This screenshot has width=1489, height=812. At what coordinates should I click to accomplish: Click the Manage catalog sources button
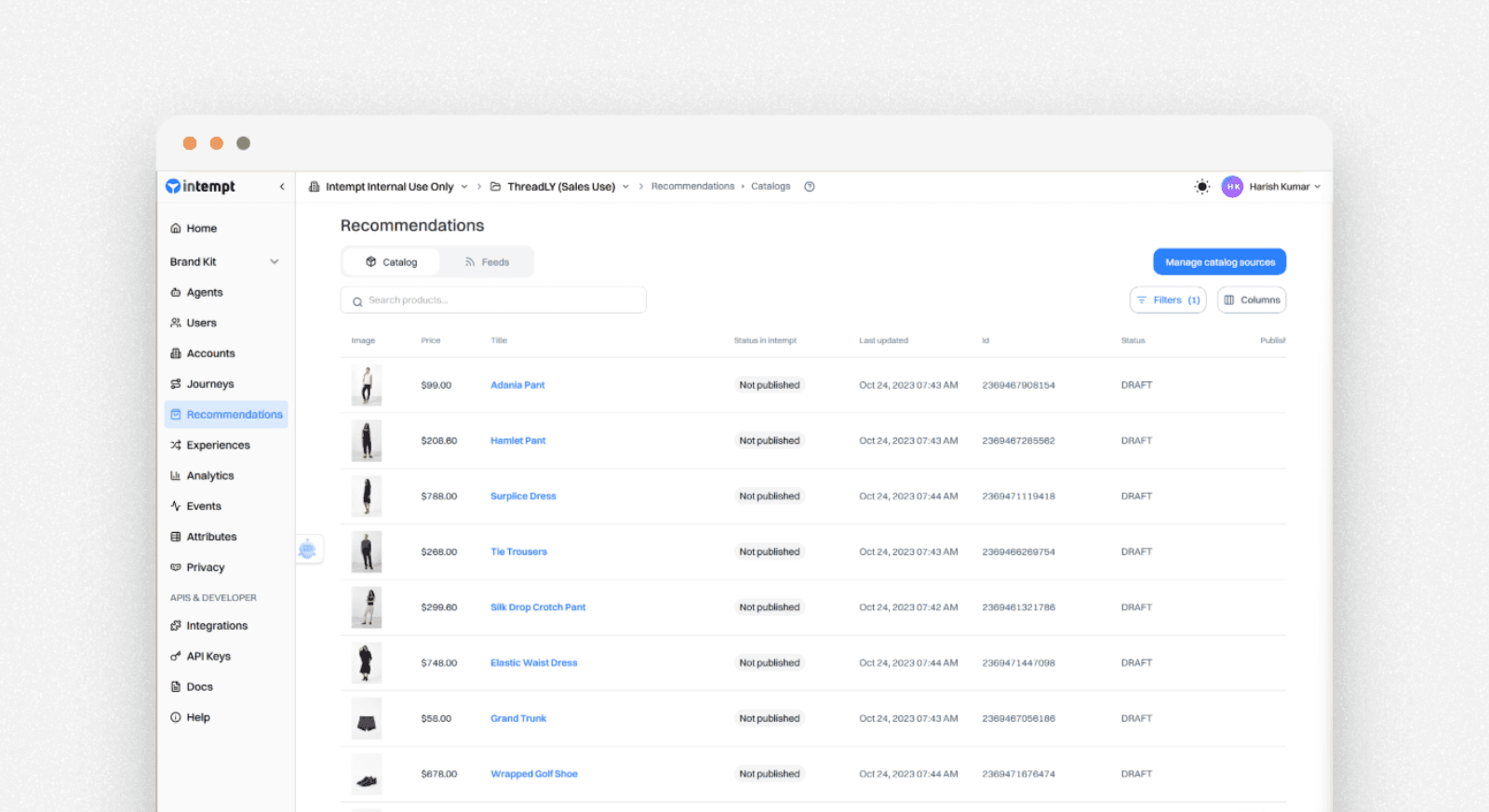[x=1219, y=262]
